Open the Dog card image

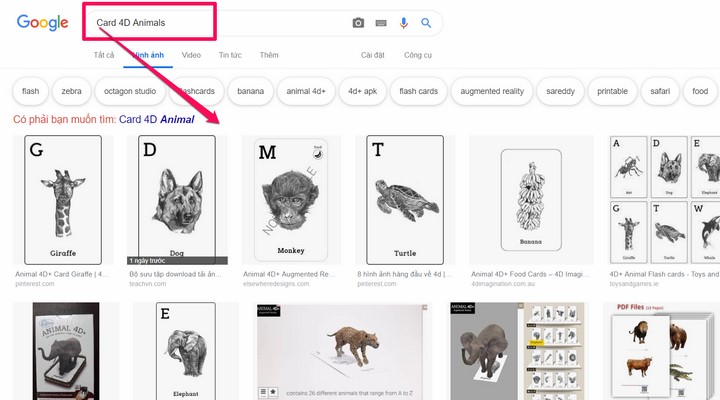pos(177,200)
